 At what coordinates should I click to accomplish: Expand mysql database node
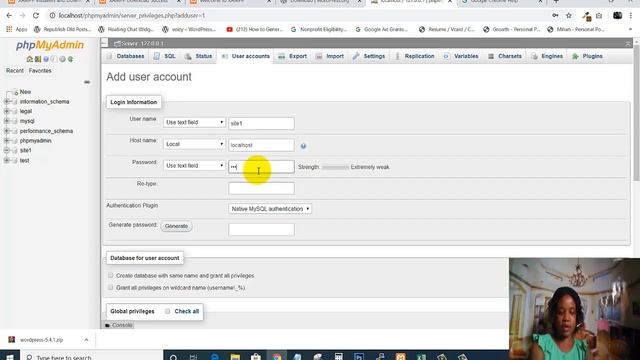point(7,121)
